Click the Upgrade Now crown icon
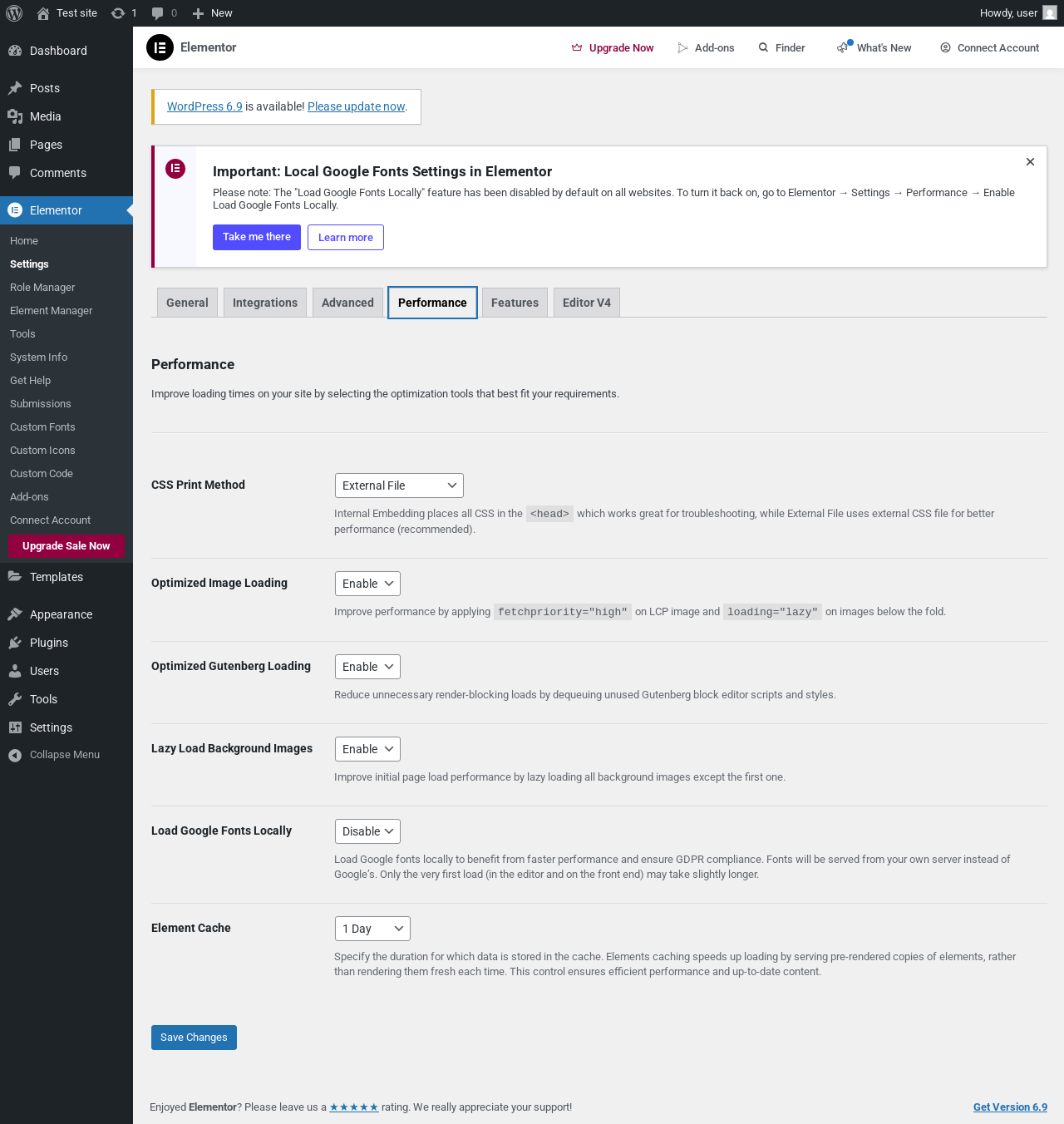The width and height of the screenshot is (1064, 1124). (577, 48)
